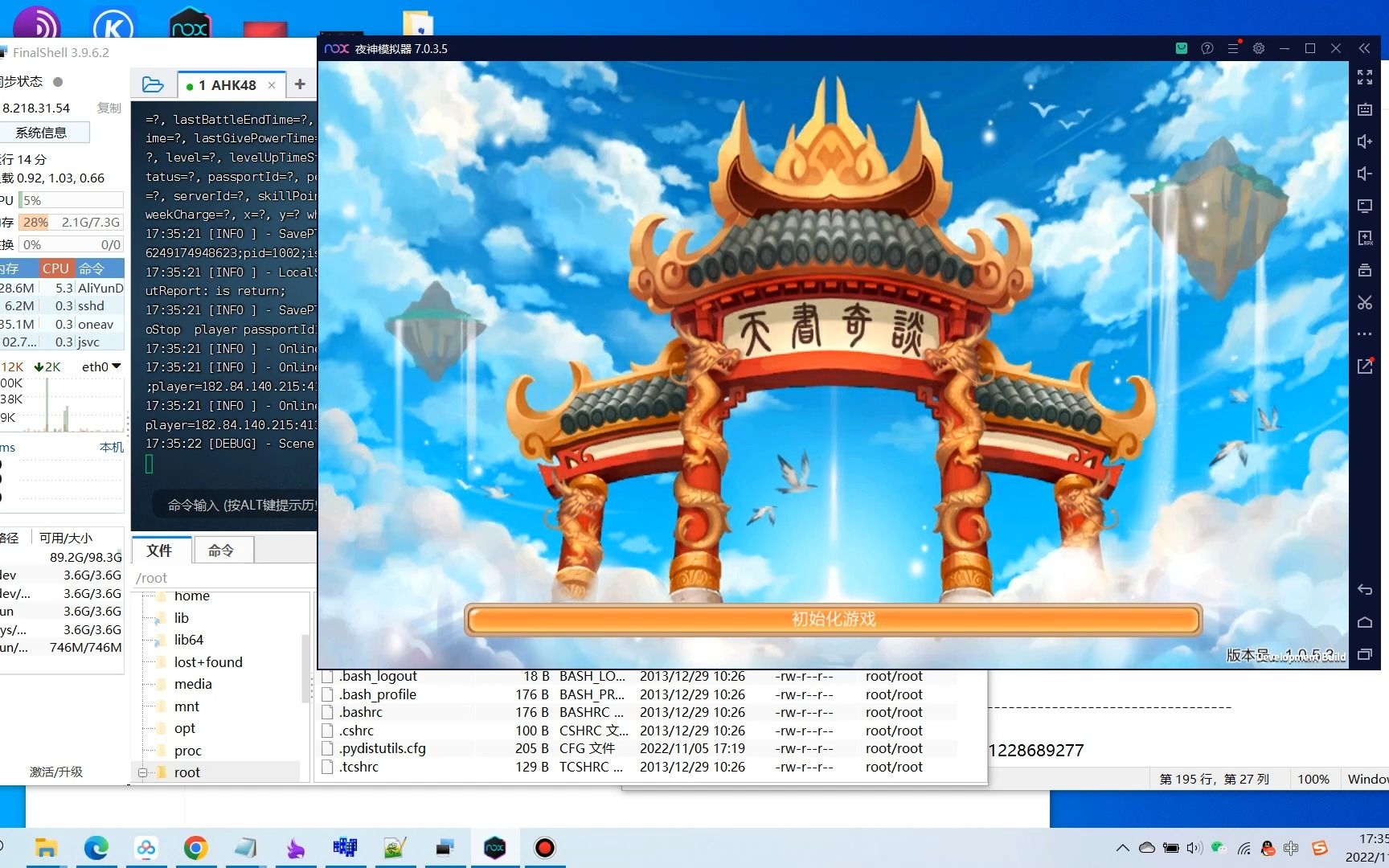
Task: Open the Nox app store bag icon
Action: pyautogui.click(x=1181, y=48)
